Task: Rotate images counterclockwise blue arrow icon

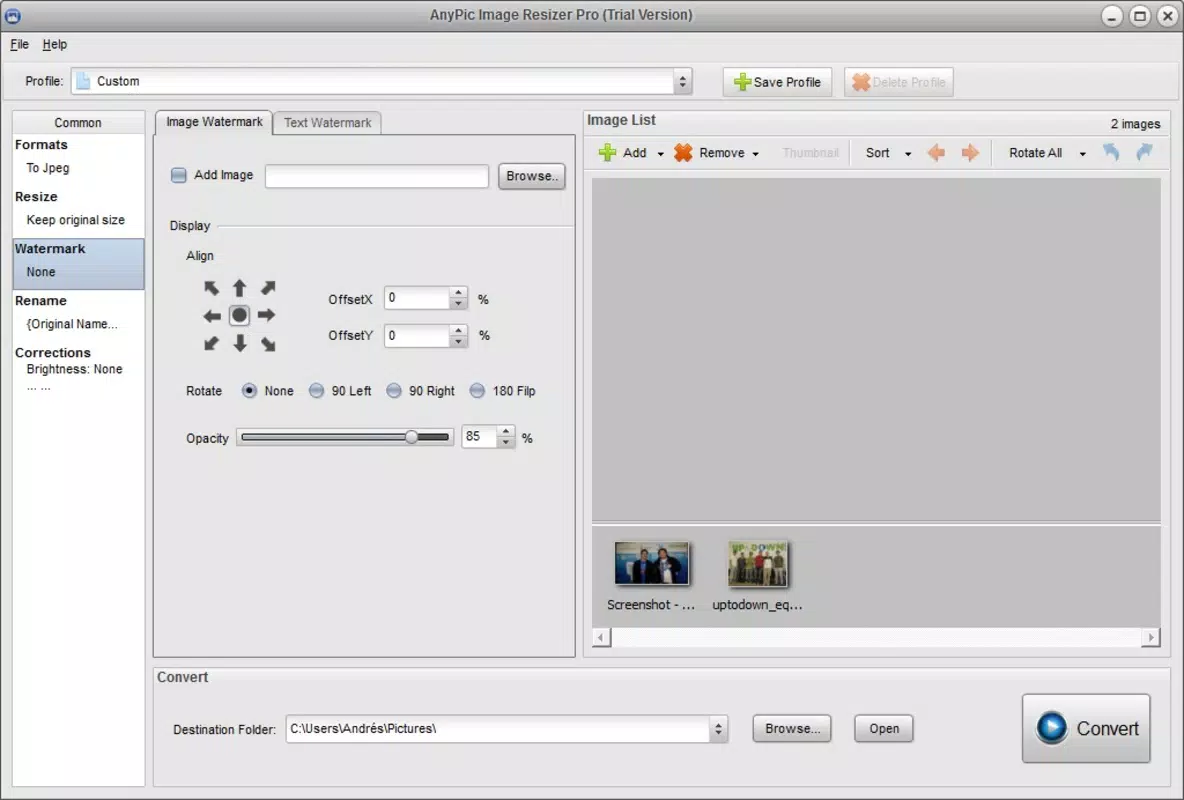Action: coord(1111,152)
